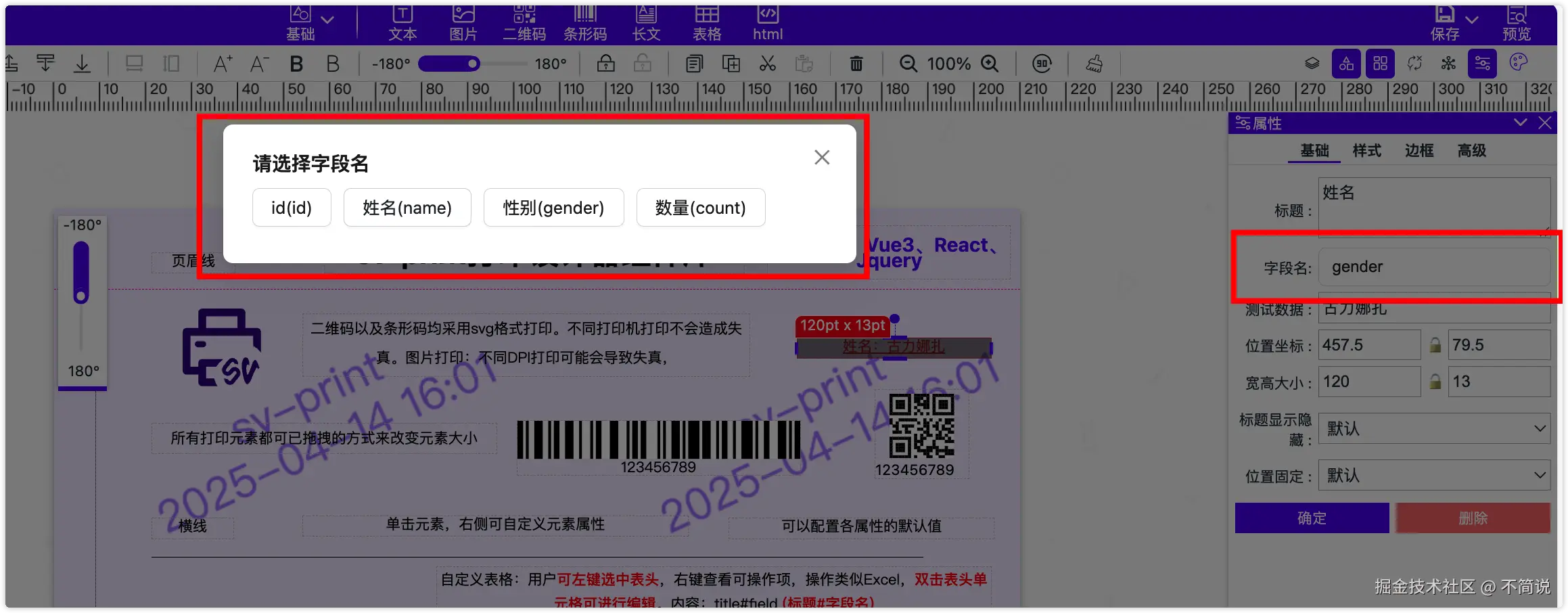Add an html element
The height and width of the screenshot is (613, 1568).
pyautogui.click(x=768, y=23)
